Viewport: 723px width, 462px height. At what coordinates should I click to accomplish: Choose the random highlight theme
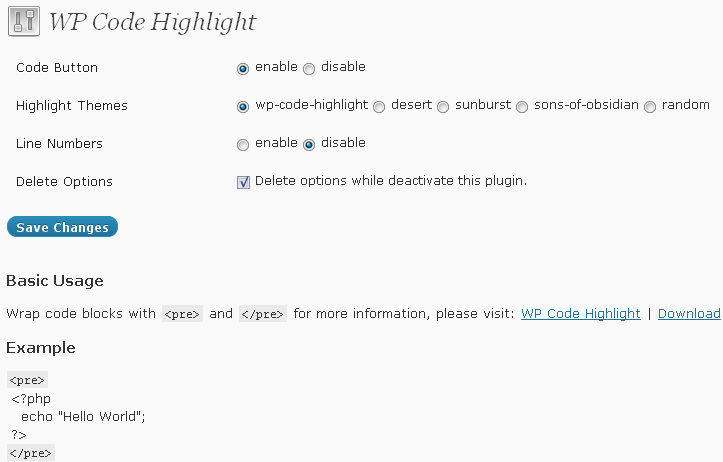tap(650, 107)
